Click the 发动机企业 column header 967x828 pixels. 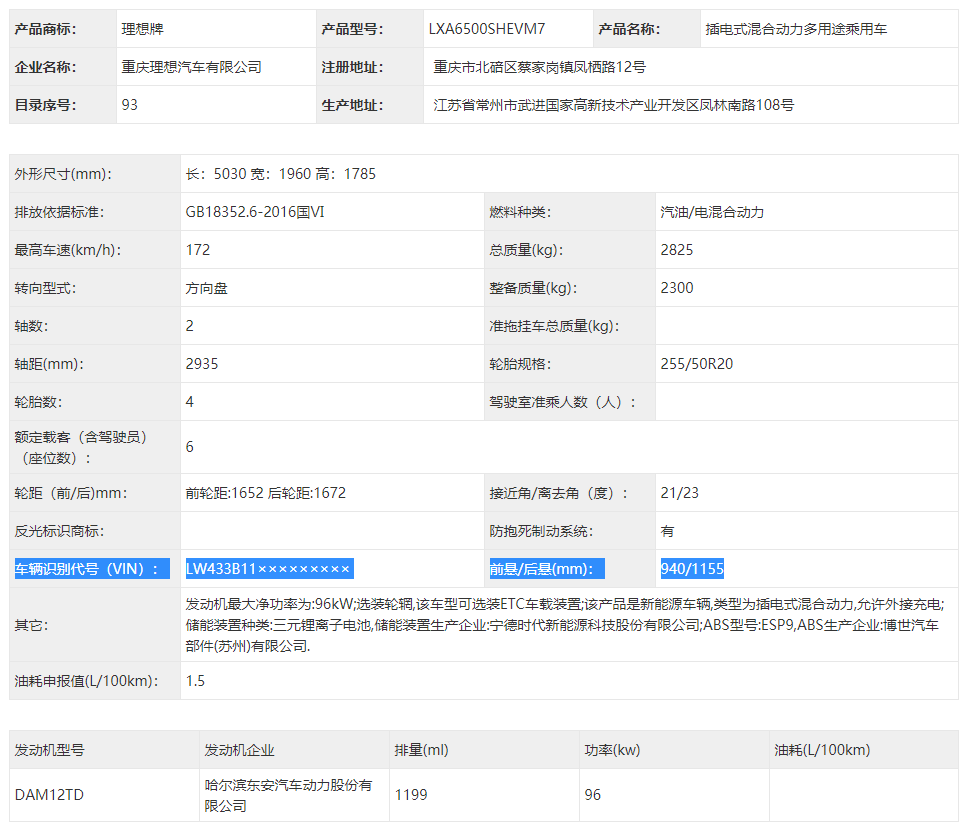coord(239,750)
